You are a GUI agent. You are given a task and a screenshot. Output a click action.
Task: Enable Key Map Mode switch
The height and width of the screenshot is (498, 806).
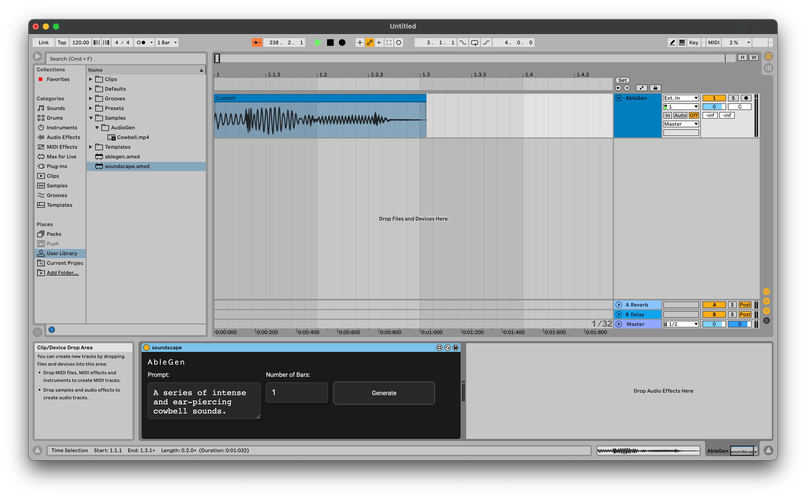(x=693, y=43)
